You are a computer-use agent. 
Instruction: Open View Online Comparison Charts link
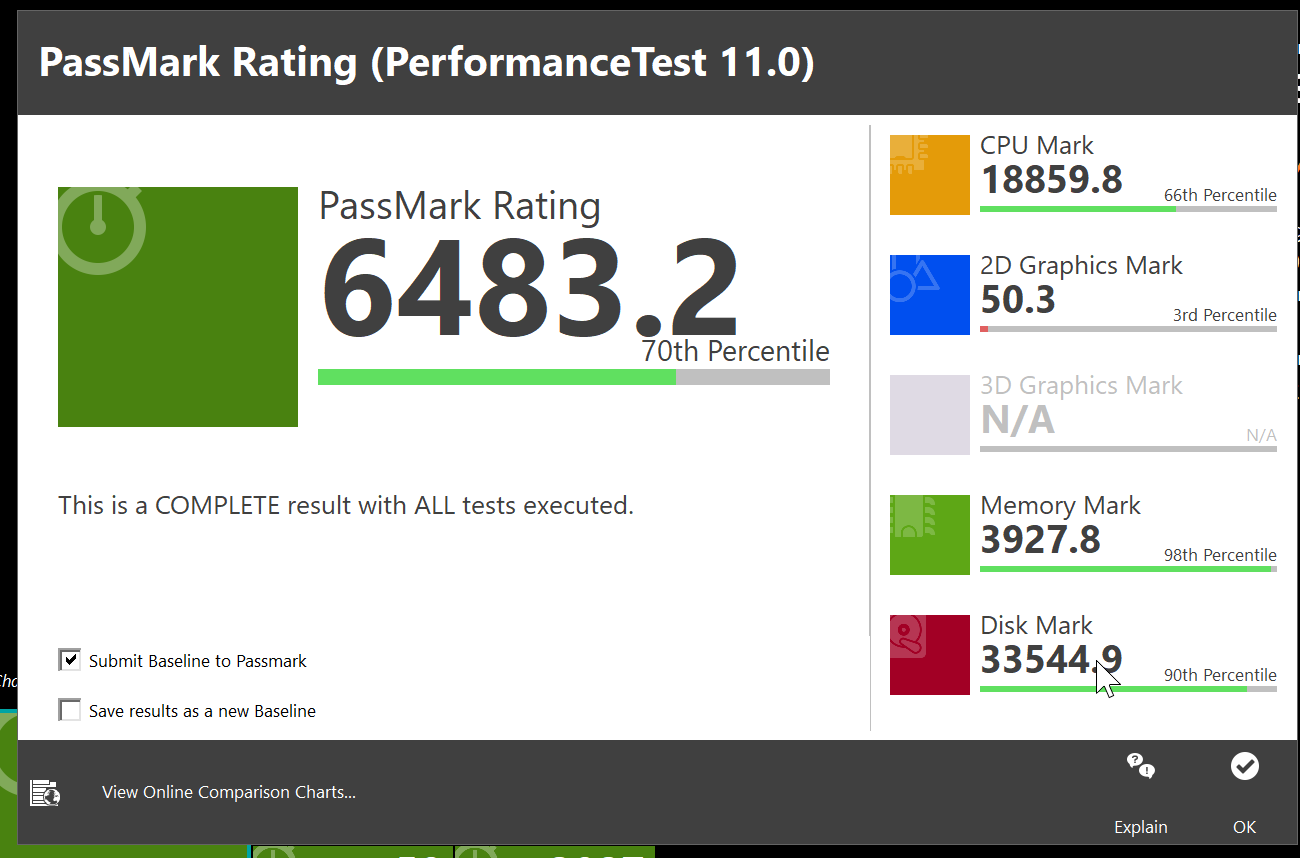[x=229, y=792]
